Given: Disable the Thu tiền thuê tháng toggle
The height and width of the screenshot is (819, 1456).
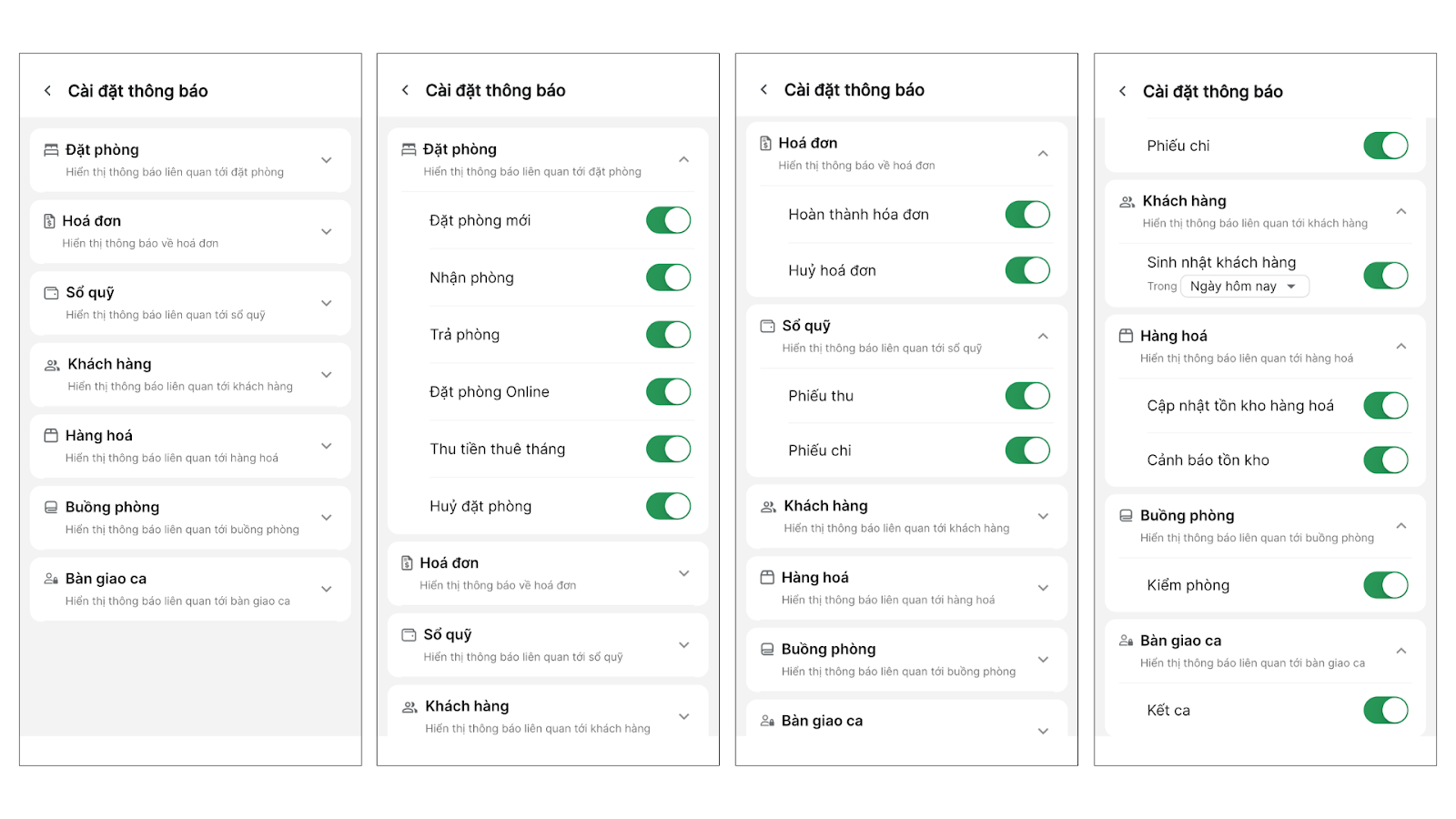Looking at the screenshot, I should point(669,449).
